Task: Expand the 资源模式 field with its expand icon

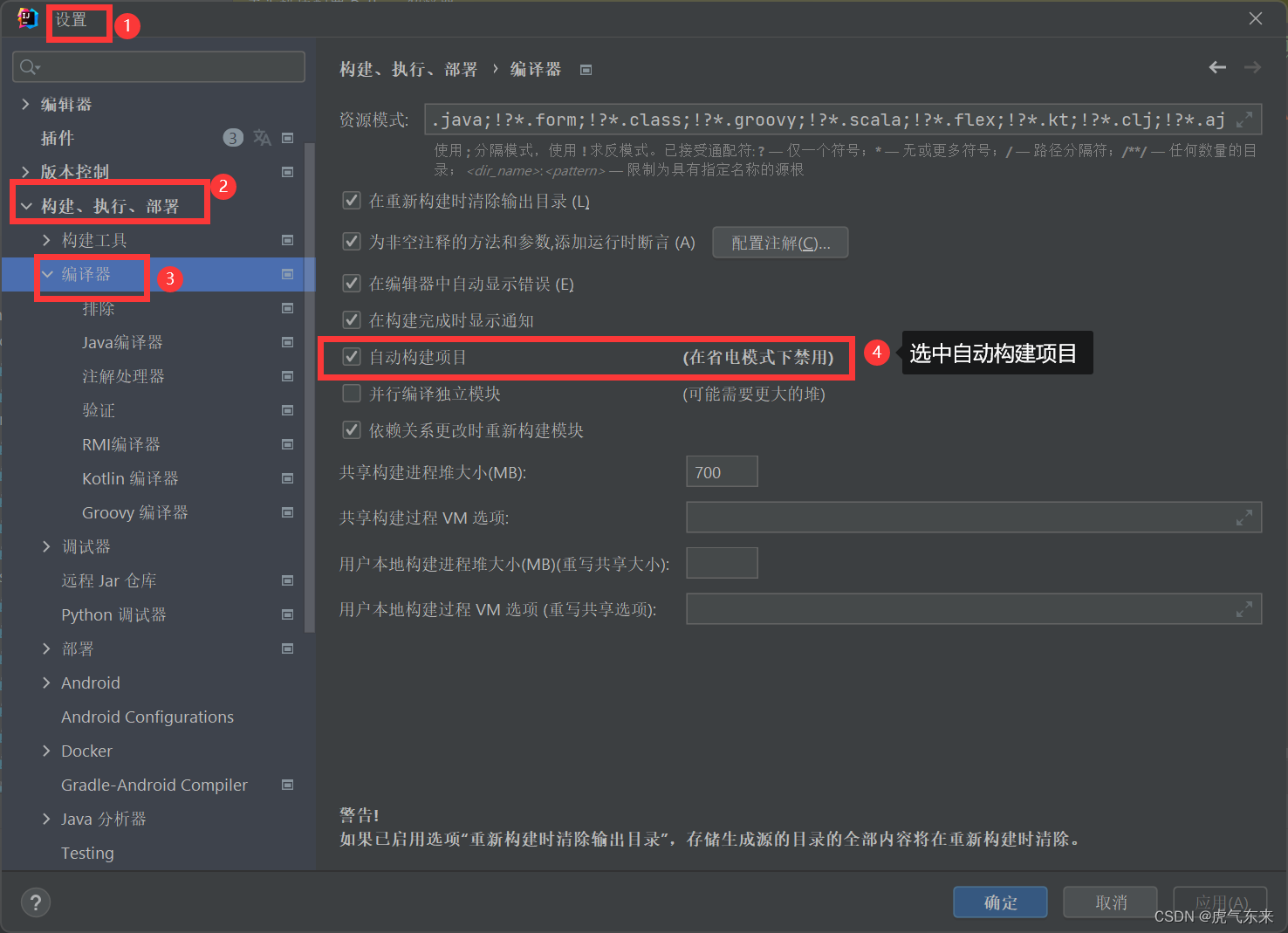Action: (1246, 119)
